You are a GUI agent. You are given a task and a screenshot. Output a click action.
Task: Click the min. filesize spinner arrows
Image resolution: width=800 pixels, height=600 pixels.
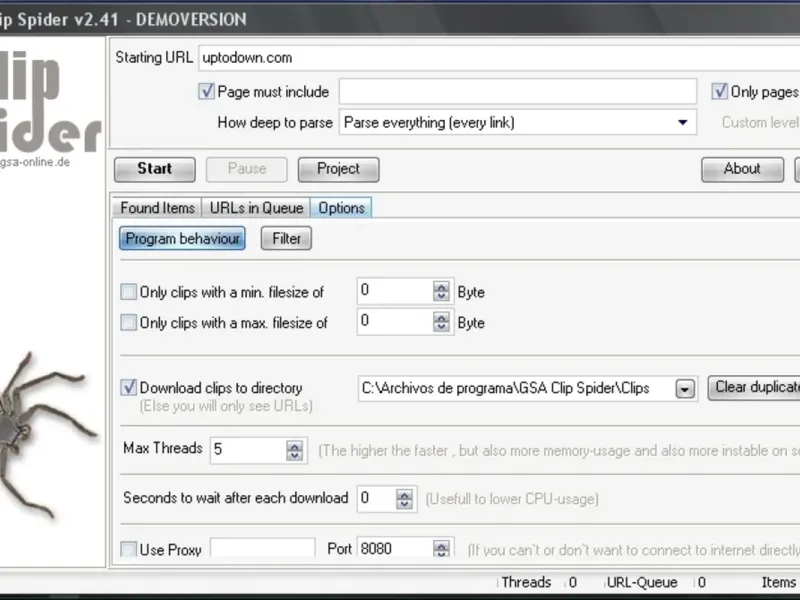point(441,292)
